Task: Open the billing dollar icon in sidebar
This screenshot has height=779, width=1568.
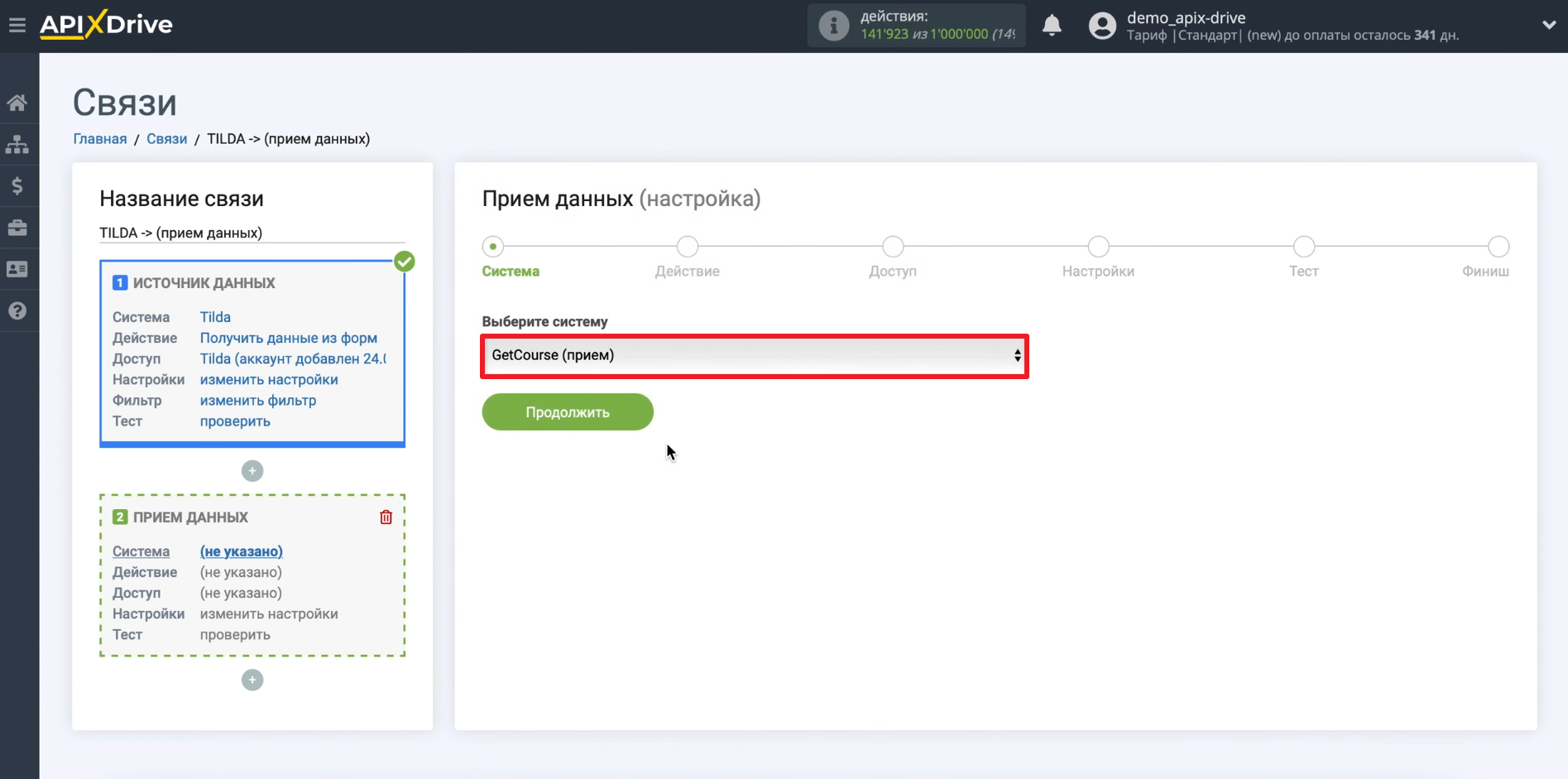Action: (17, 185)
